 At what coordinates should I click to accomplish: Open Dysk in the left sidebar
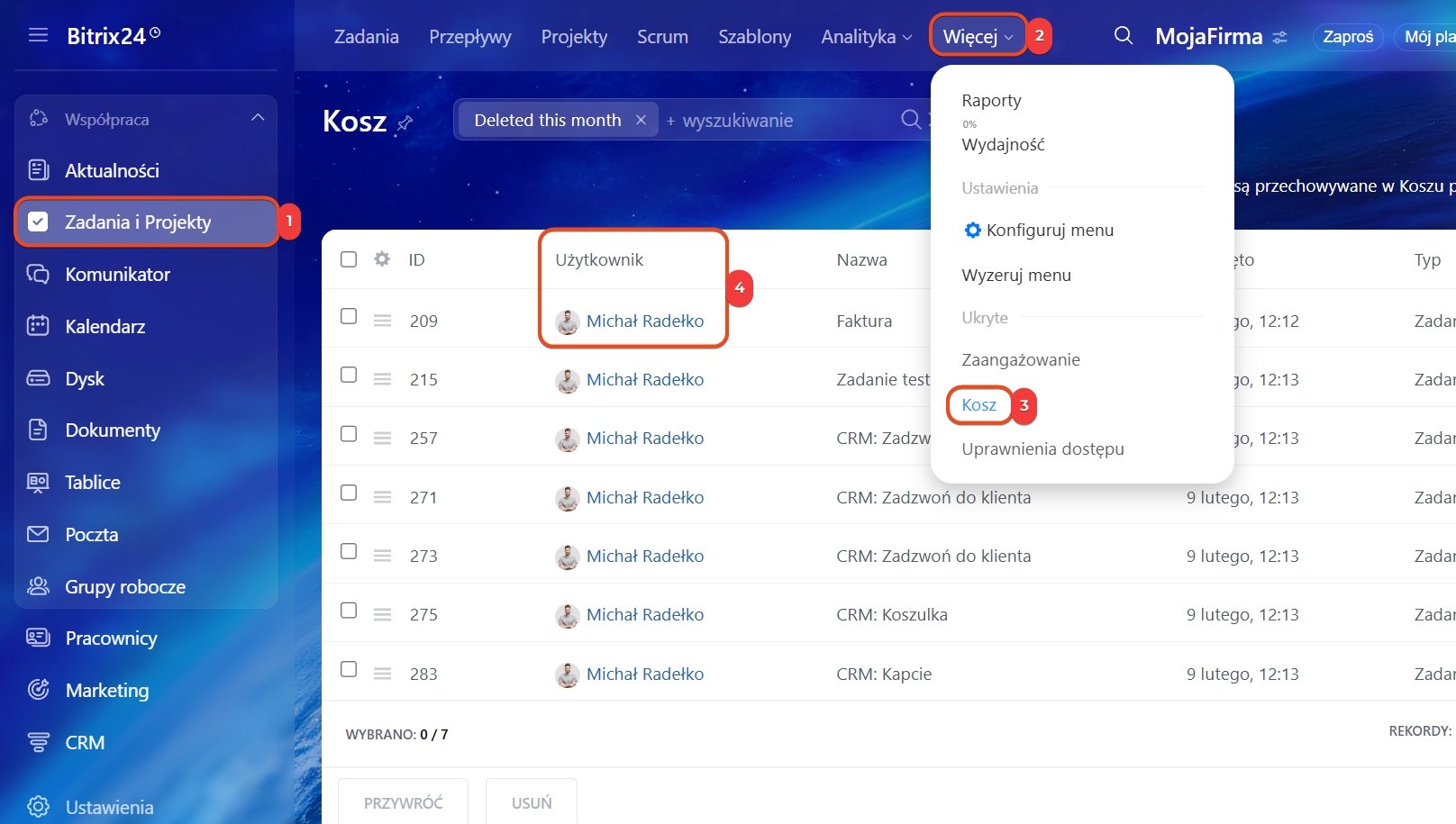point(85,379)
